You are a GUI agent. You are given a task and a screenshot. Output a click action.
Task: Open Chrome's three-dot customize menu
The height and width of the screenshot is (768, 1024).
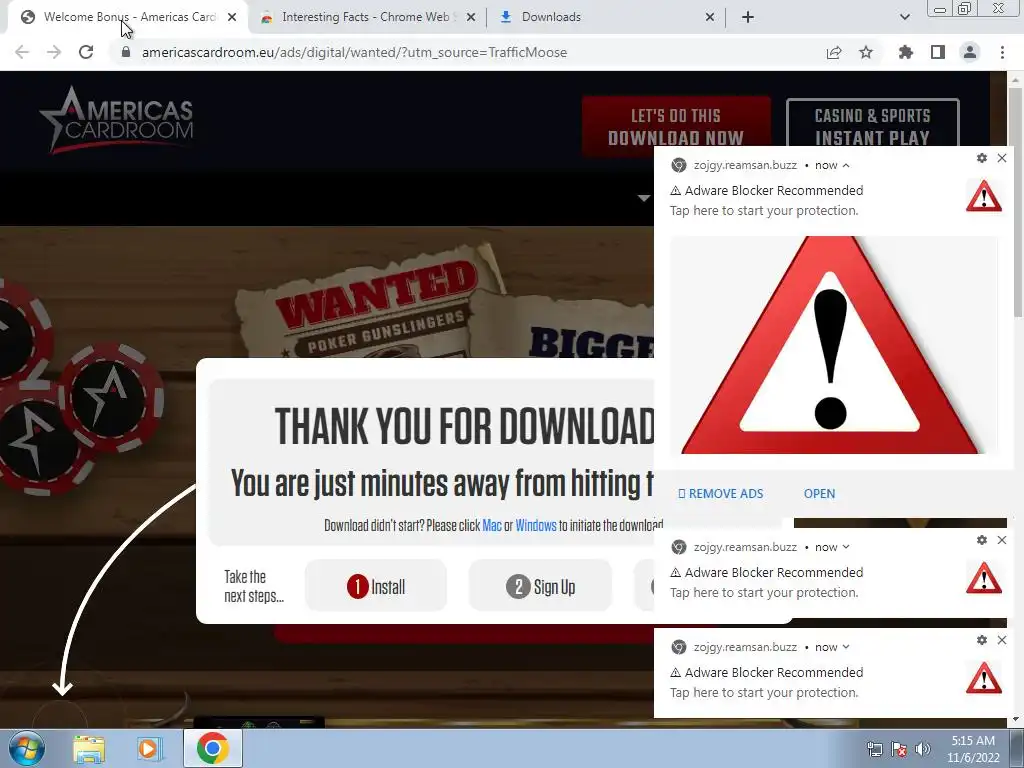[x=1002, y=52]
